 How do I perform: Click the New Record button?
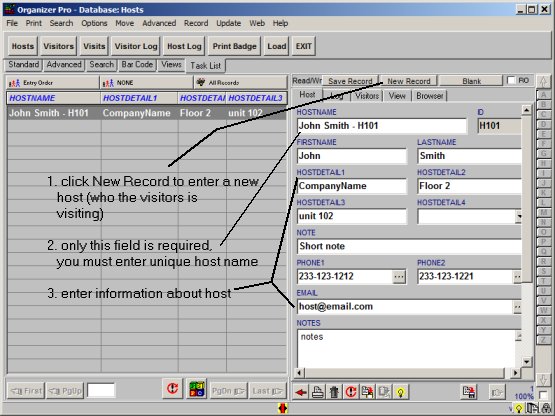(409, 81)
